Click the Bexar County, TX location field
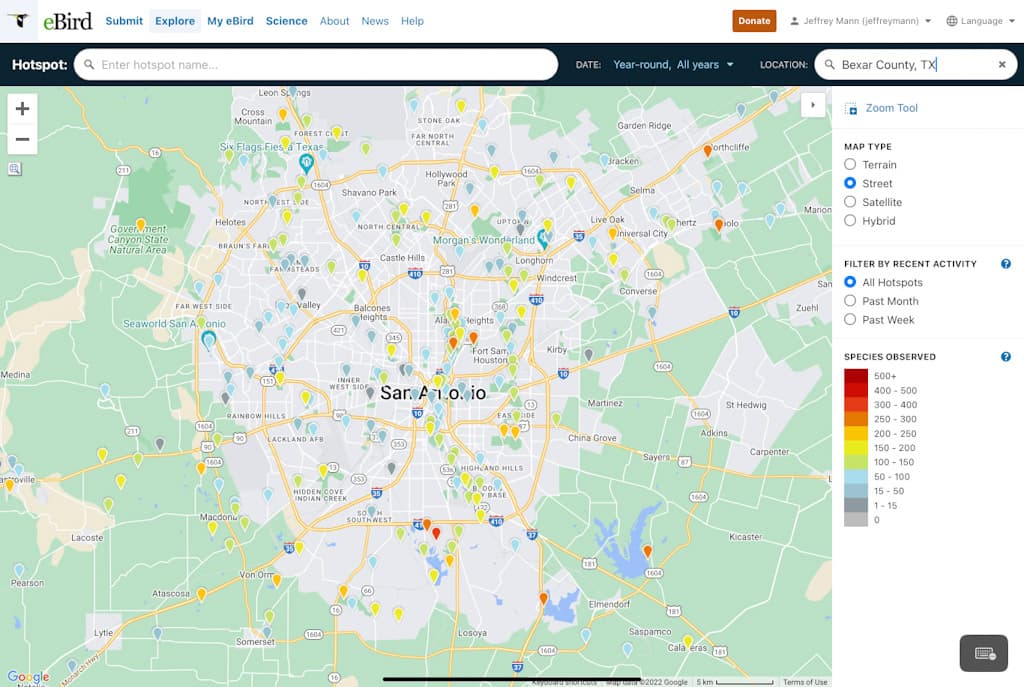This screenshot has width=1024, height=687. [916, 65]
